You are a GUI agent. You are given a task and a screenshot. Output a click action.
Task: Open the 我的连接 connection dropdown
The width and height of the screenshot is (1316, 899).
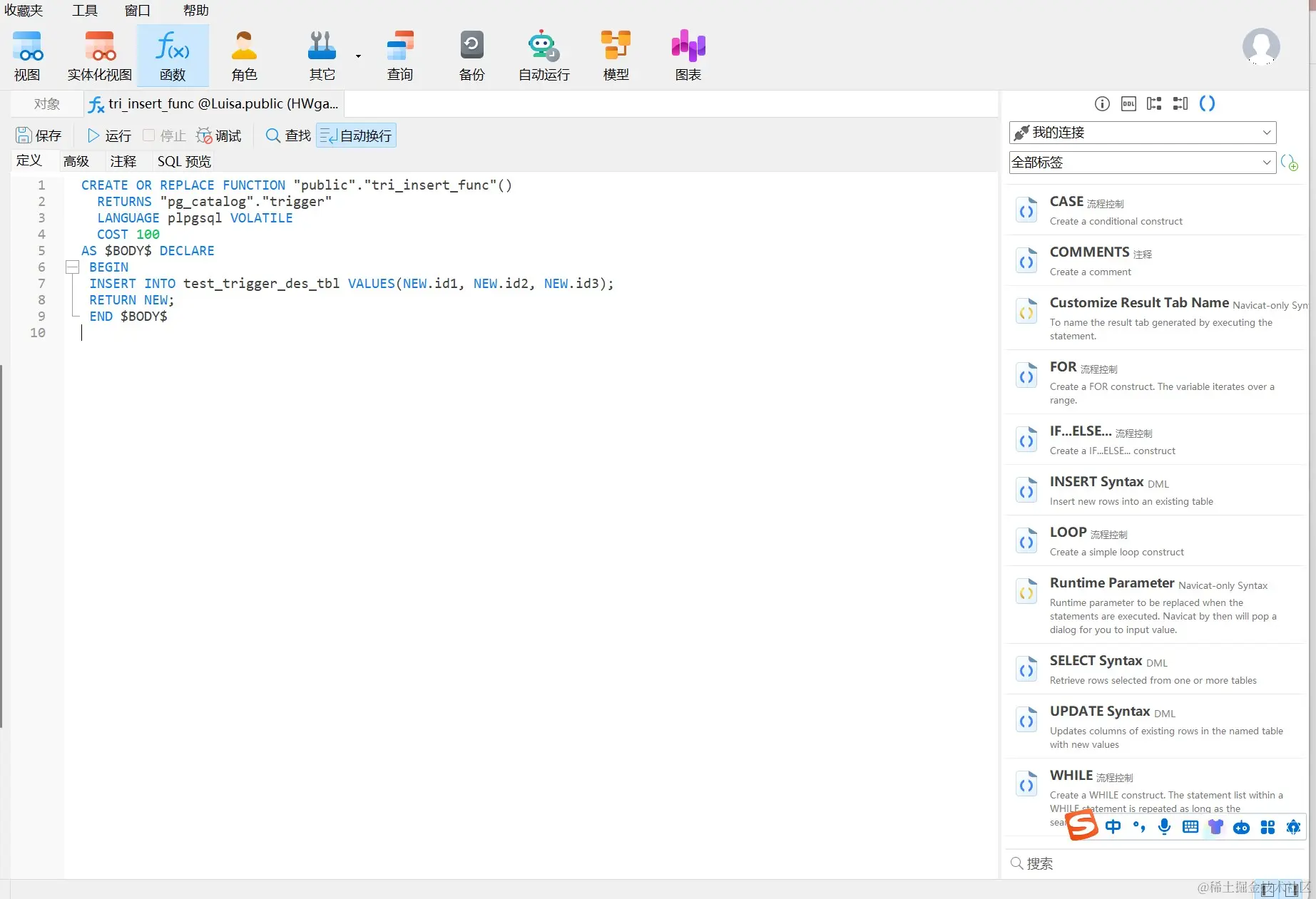point(1143,133)
